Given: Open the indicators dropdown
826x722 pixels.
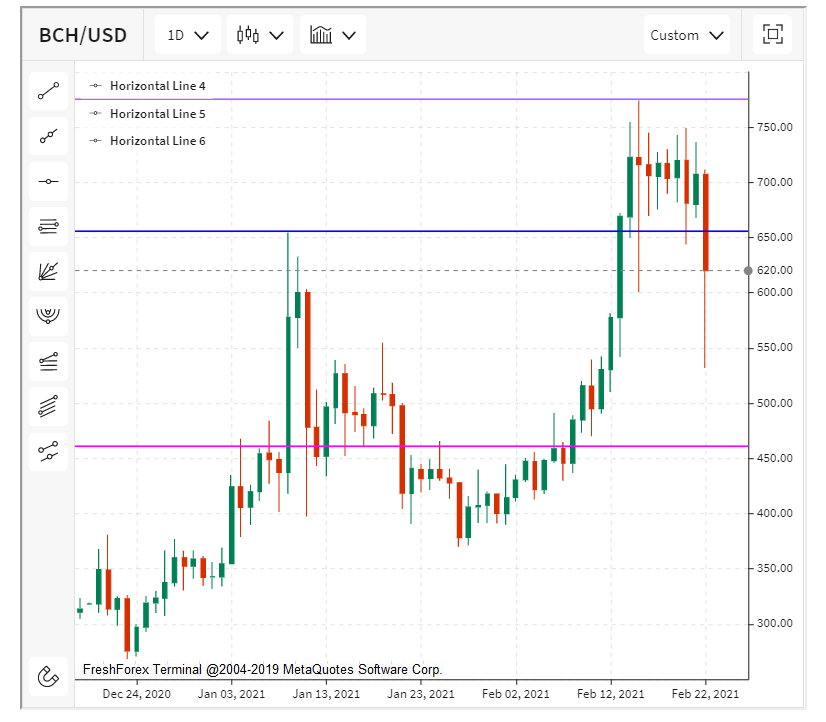Looking at the screenshot, I should (333, 35).
